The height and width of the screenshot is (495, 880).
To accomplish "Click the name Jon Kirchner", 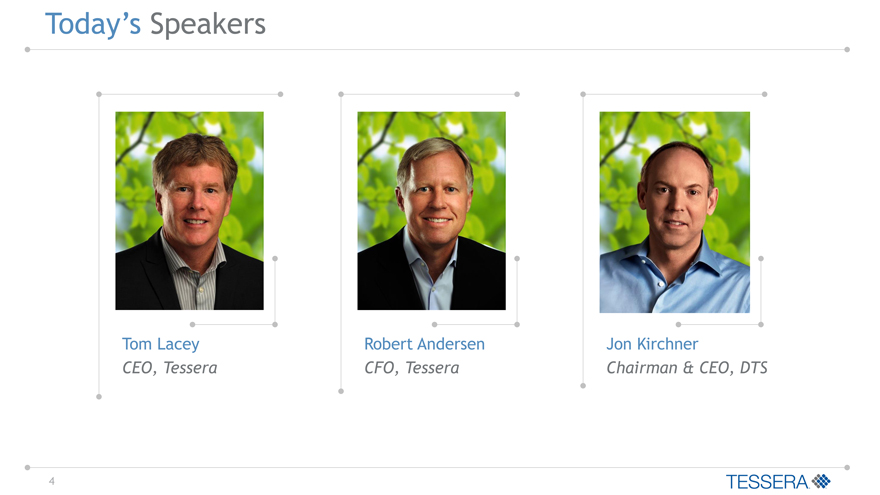I will tap(652, 344).
